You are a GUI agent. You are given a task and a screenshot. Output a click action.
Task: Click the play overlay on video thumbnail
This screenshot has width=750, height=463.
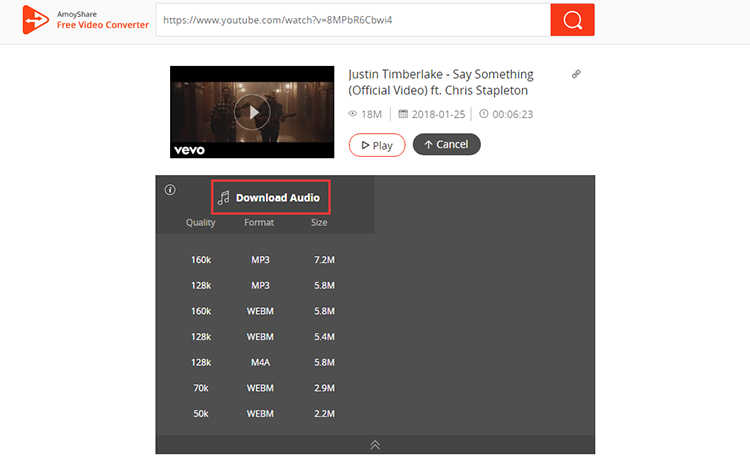point(252,112)
